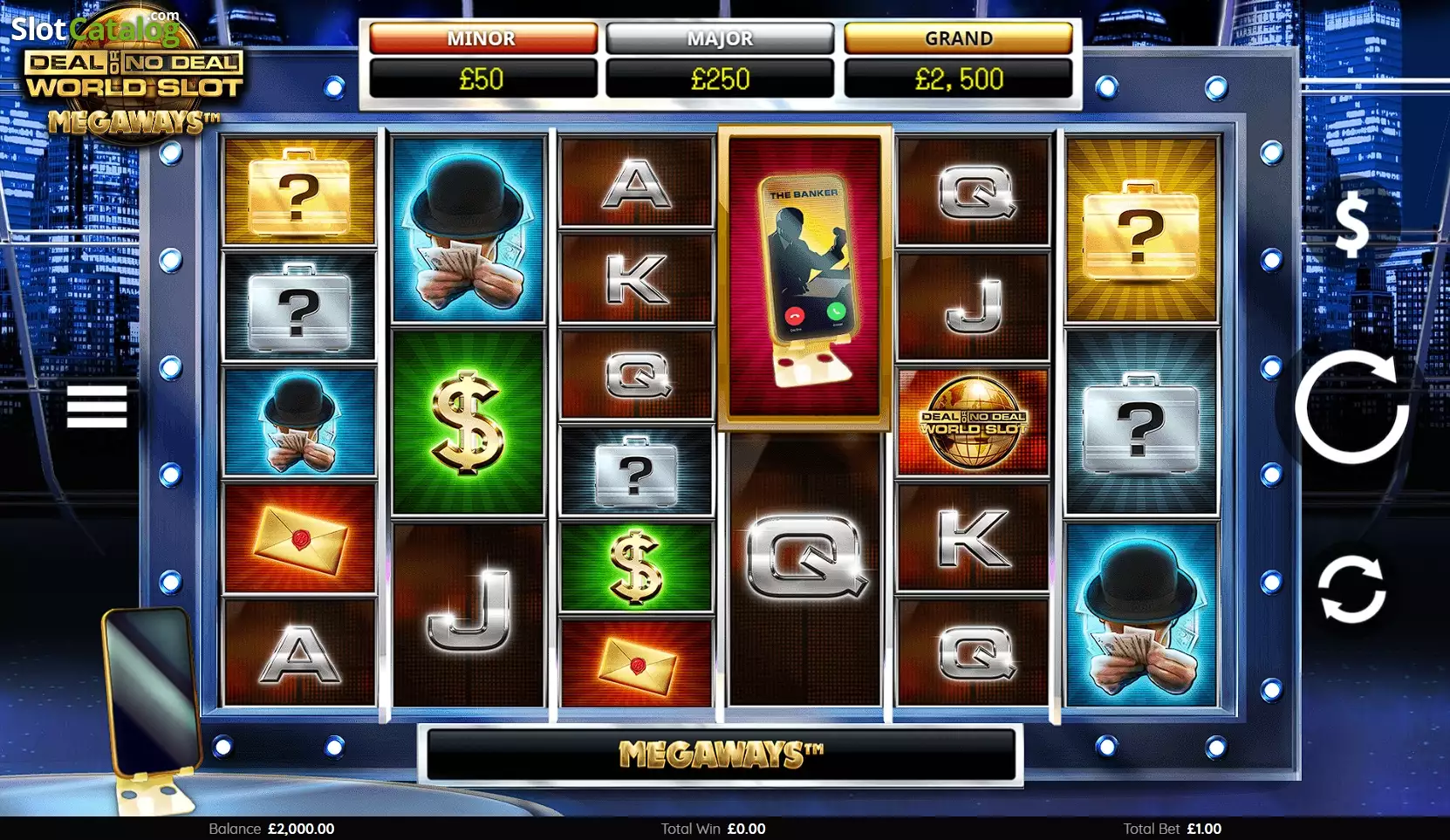
Task: Select the Major jackpot panel
Action: [x=720, y=60]
